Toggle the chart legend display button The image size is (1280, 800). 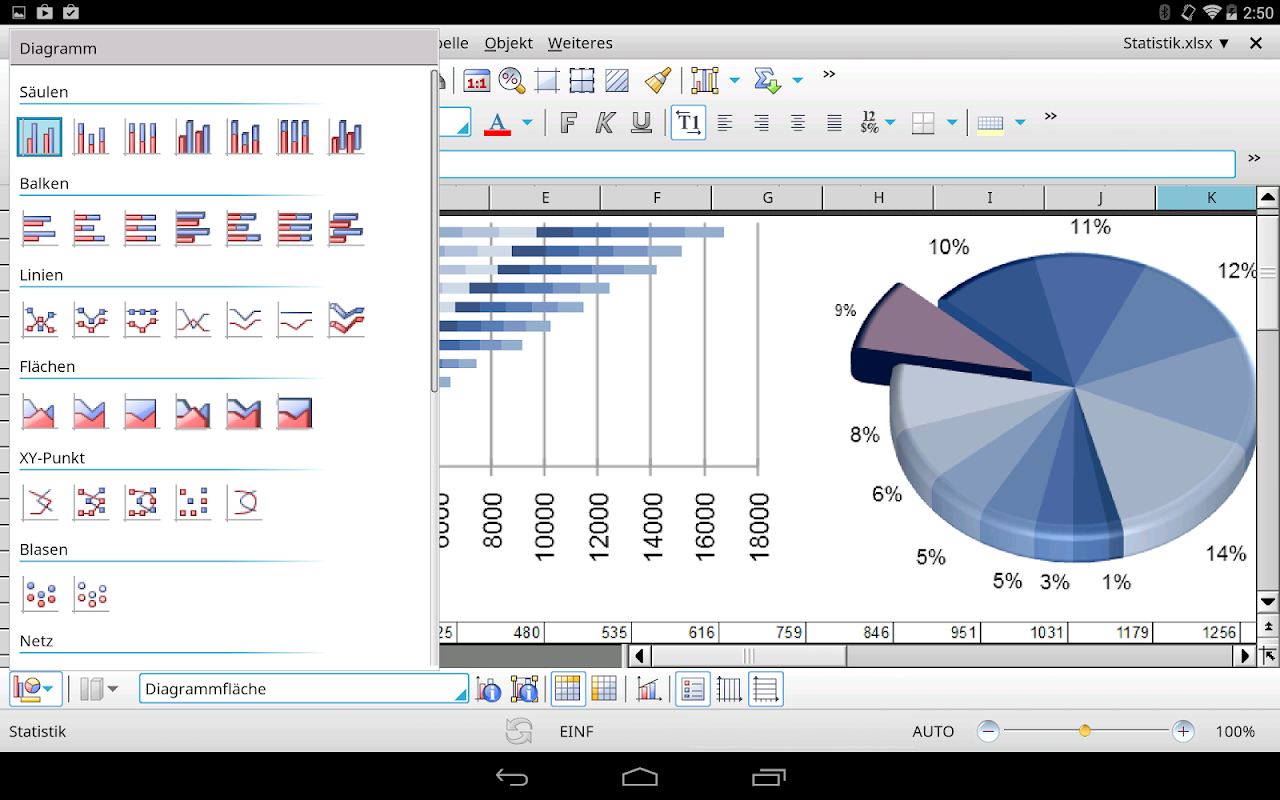click(692, 689)
